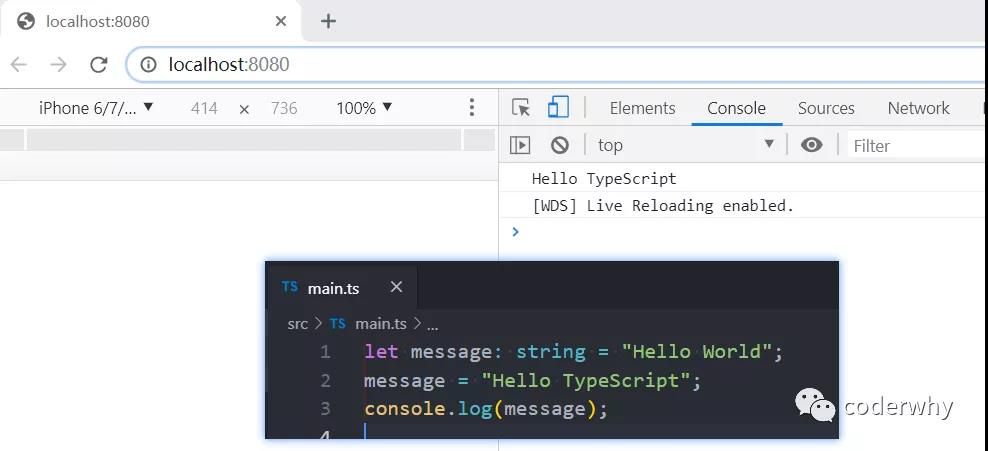Viewport: 988px width, 451px height.
Task: Click the "Hello World" string in code
Action: point(696,351)
